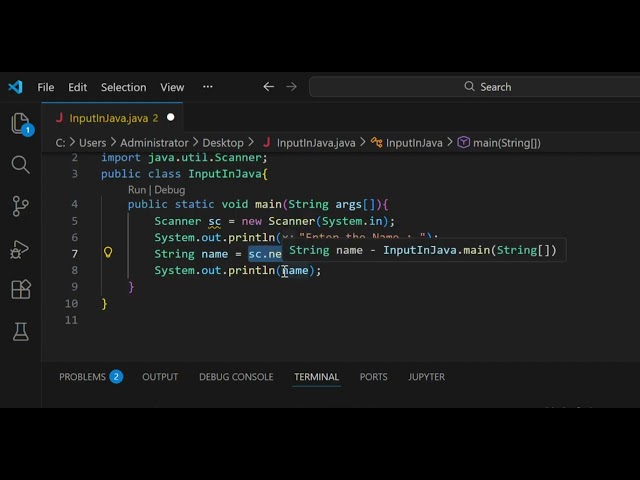Viewport: 640px width, 480px height.
Task: Click line number 11 in the gutter
Action: (x=71, y=320)
